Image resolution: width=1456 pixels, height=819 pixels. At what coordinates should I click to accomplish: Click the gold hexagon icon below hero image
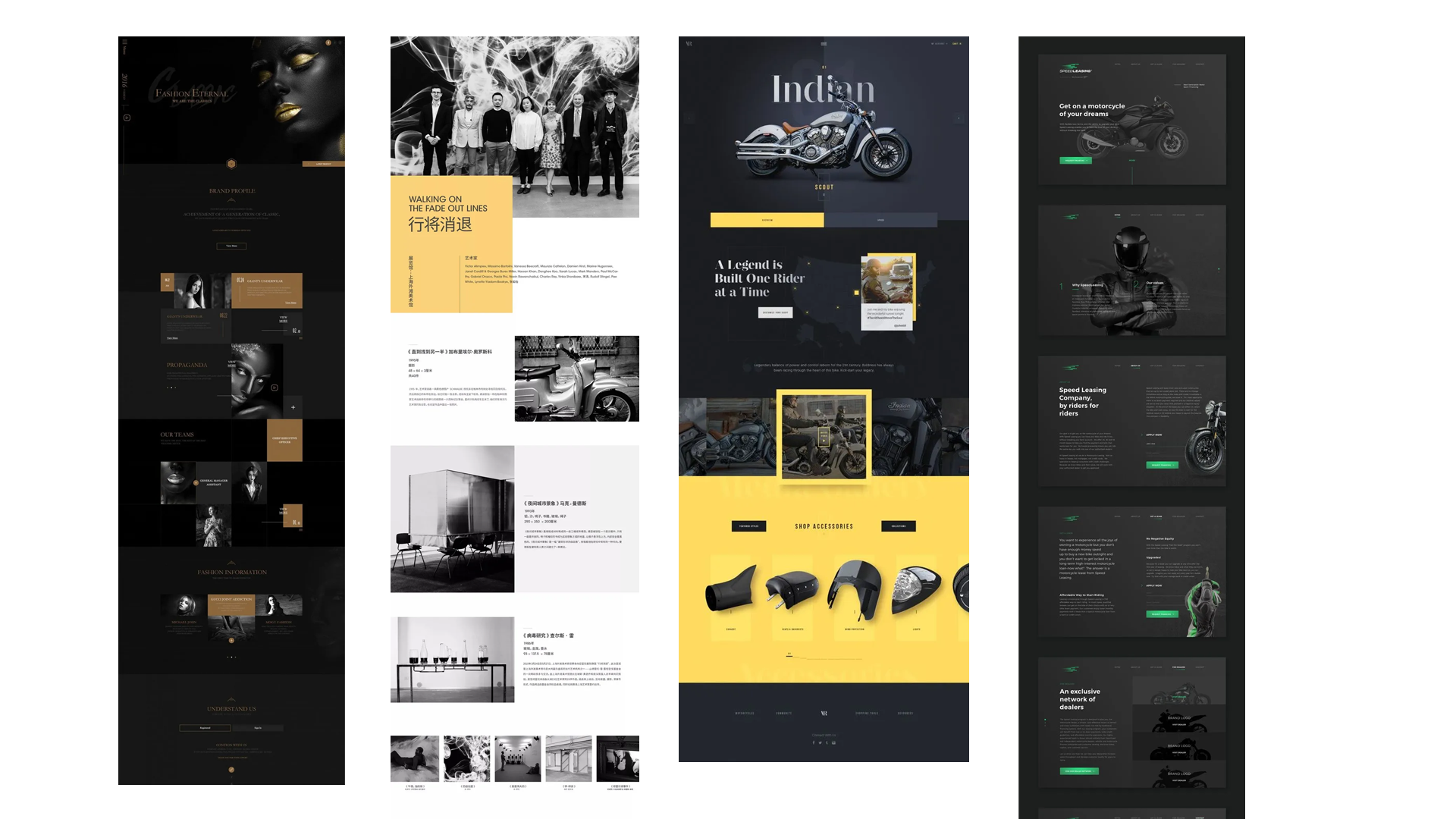pyautogui.click(x=231, y=164)
